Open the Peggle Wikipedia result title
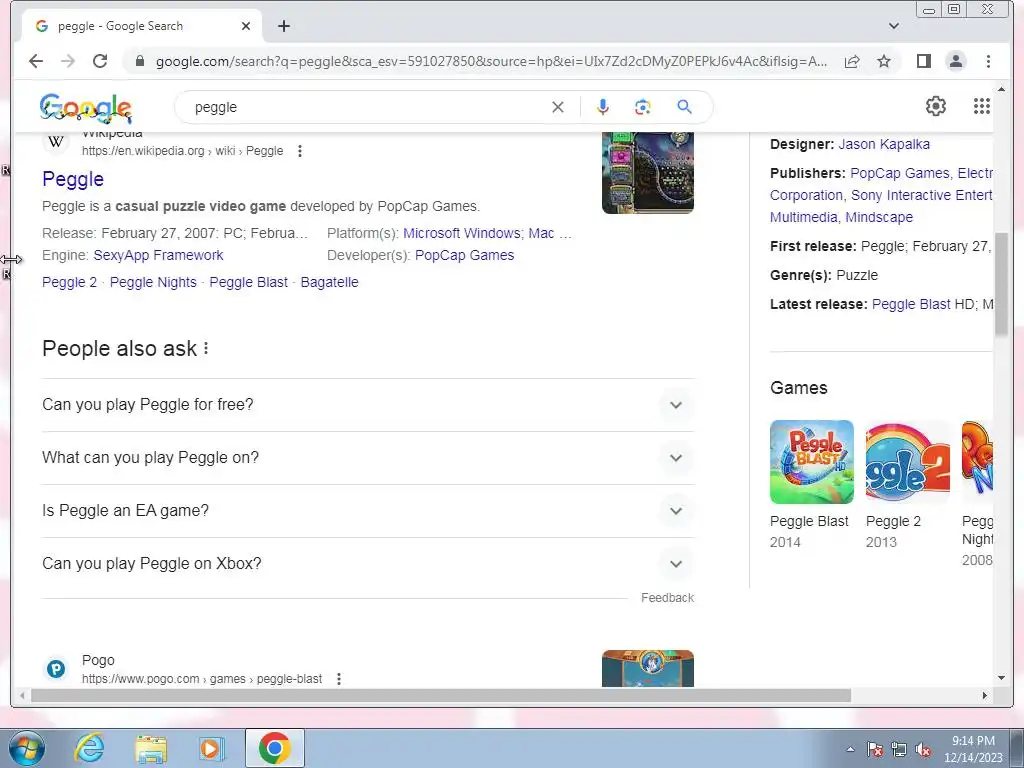The height and width of the screenshot is (768, 1024). point(73,179)
